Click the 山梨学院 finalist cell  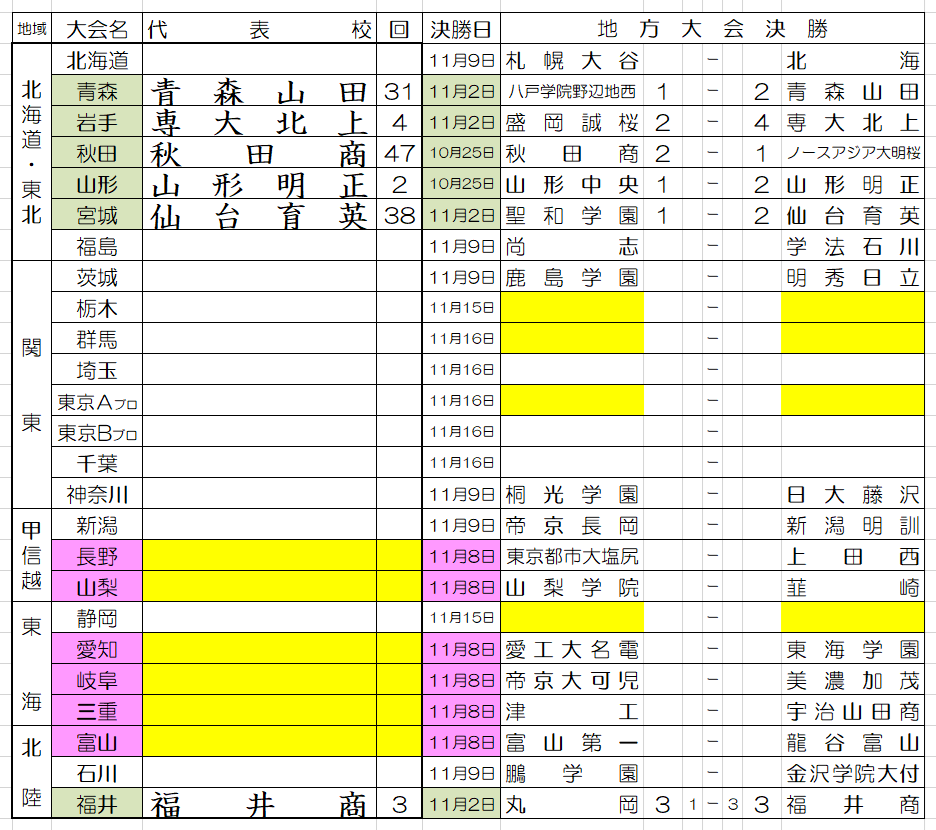click(x=572, y=588)
